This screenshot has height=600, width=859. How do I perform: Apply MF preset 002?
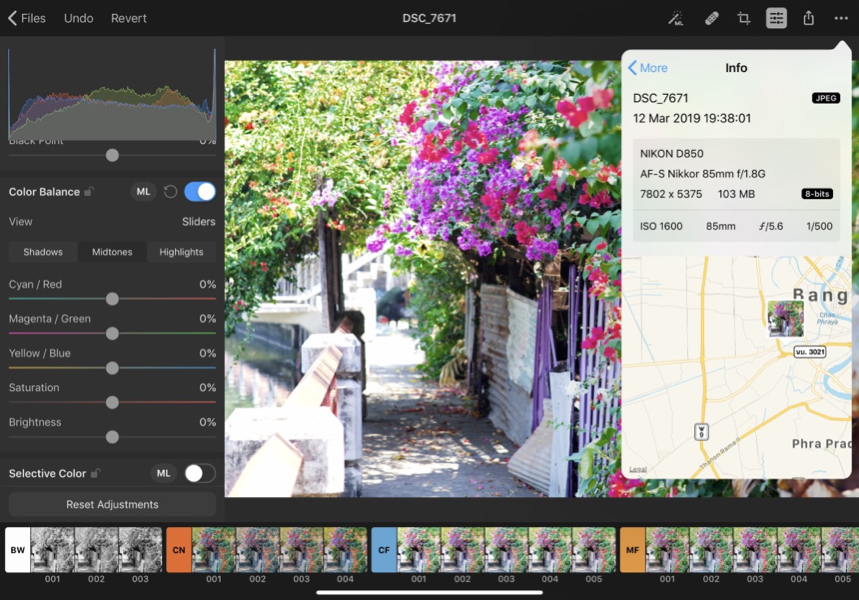[711, 550]
